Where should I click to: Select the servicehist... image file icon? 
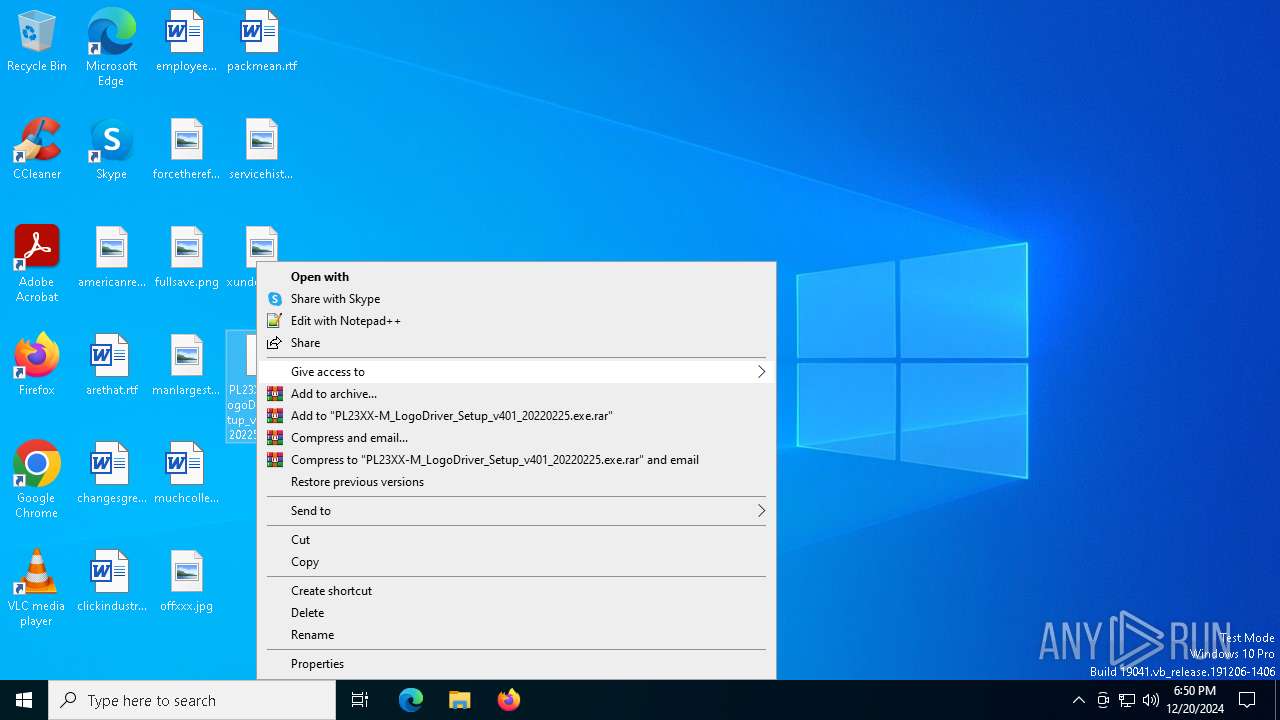[x=261, y=150]
